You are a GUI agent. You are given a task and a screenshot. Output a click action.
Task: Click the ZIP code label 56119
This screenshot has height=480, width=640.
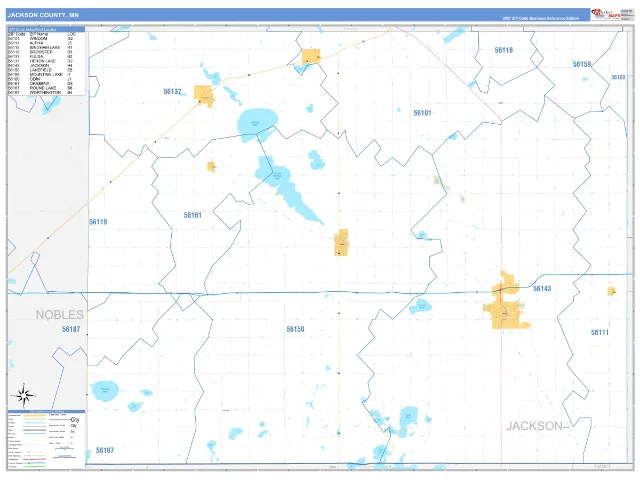coord(98,222)
